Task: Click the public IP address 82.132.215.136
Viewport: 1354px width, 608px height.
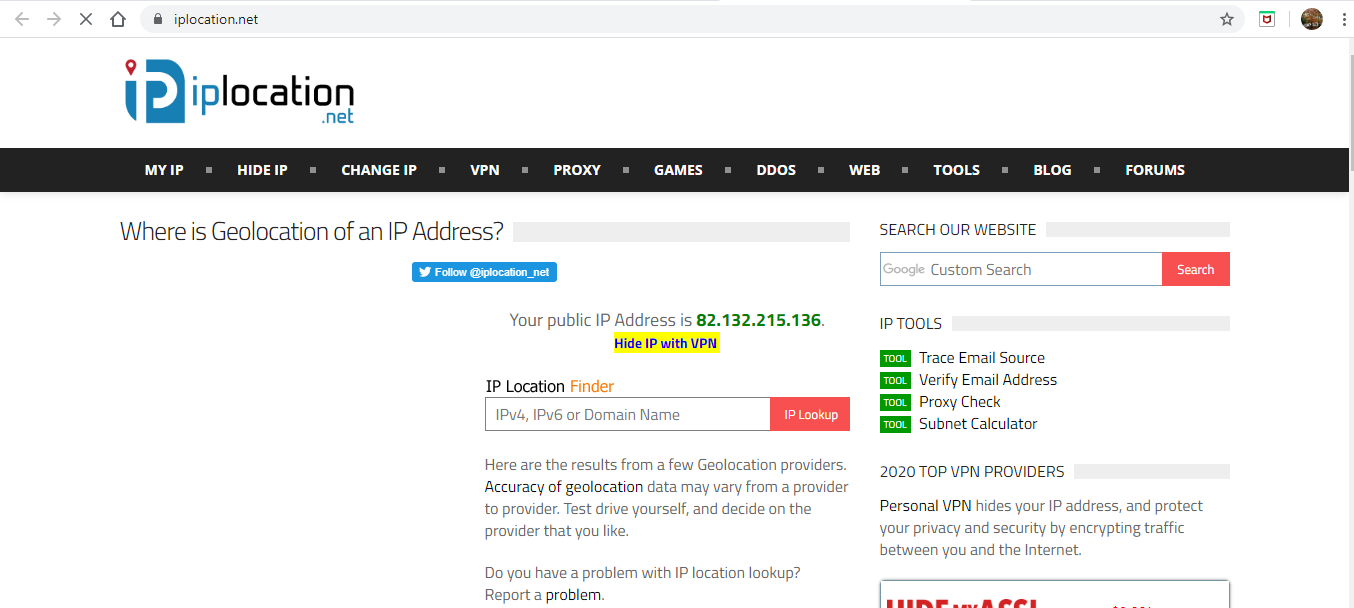Action: (759, 320)
